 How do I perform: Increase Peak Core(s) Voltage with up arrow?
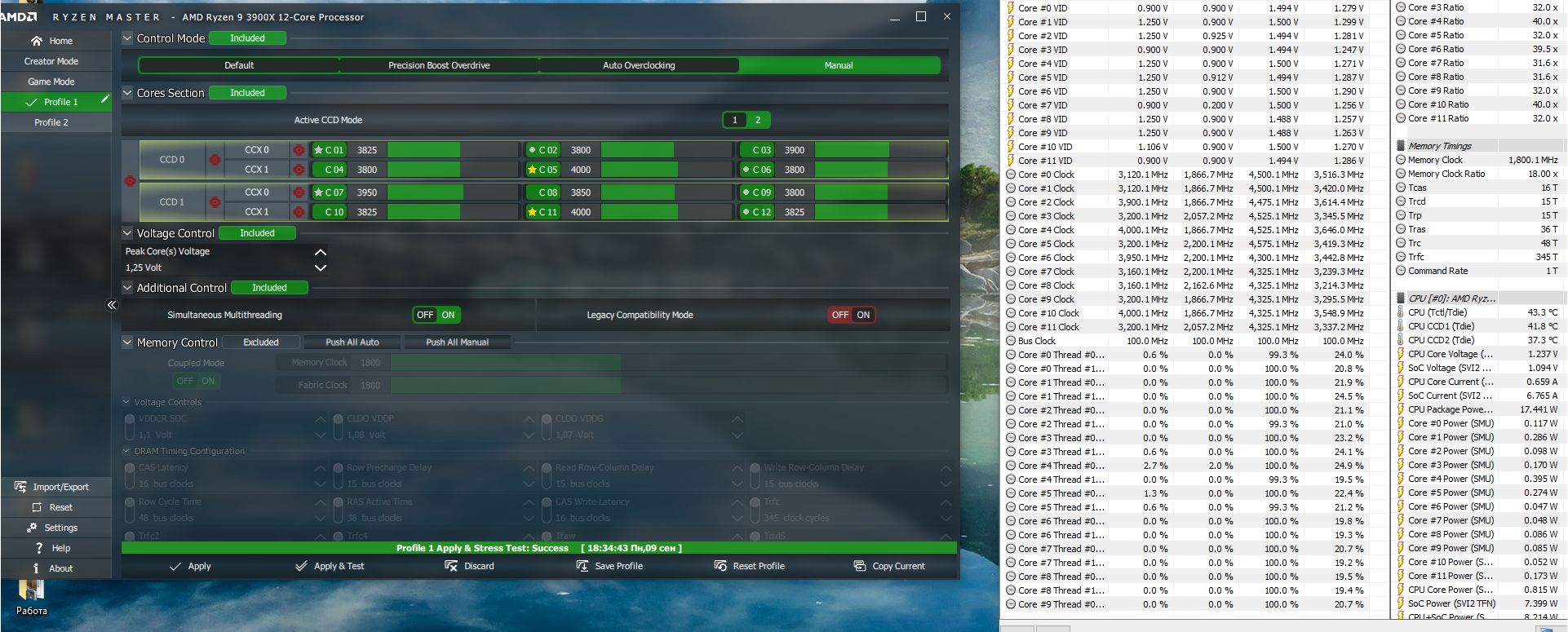[x=321, y=252]
